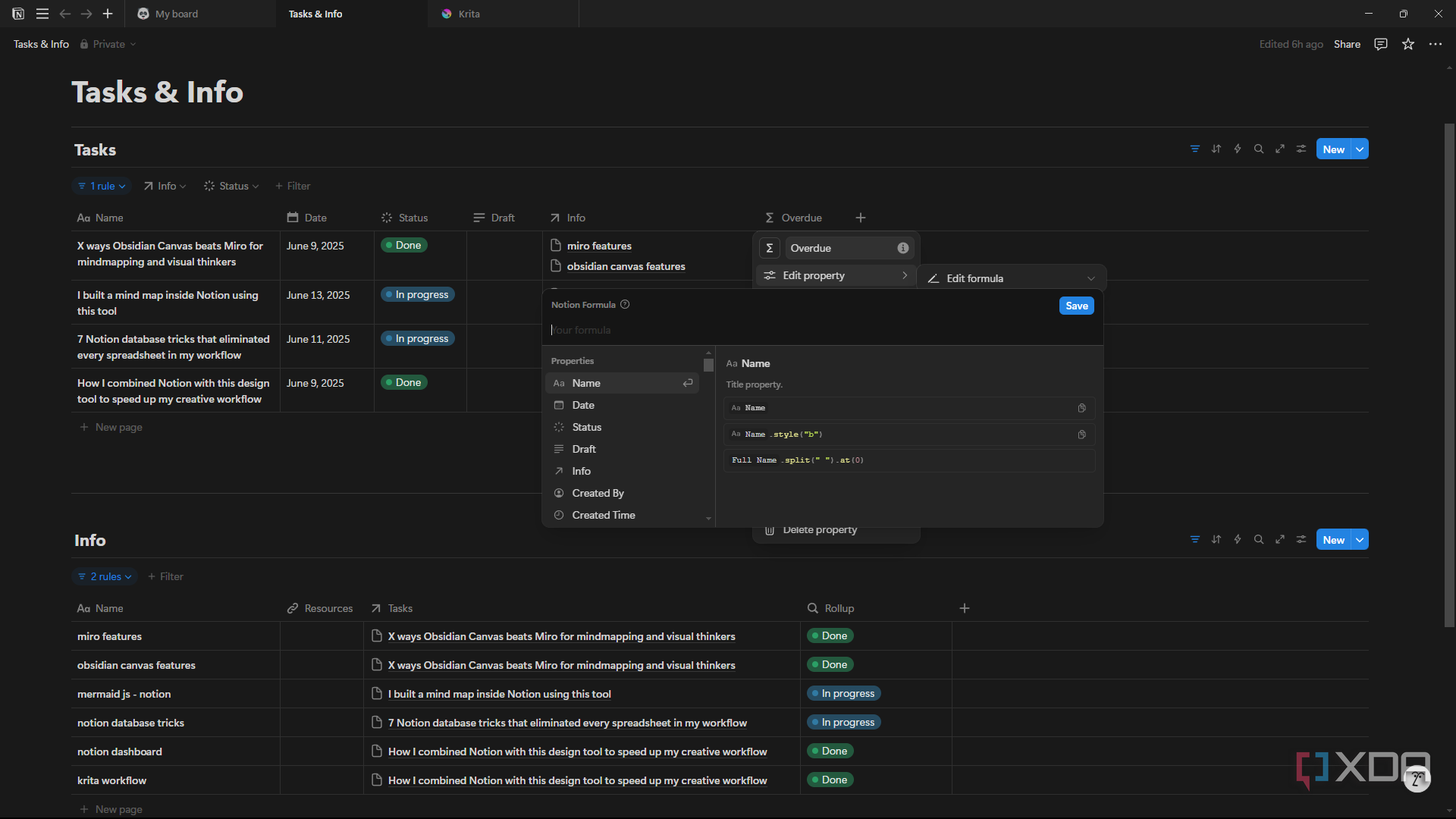Go forward using the right arrow
The height and width of the screenshot is (819, 1456).
coord(86,14)
